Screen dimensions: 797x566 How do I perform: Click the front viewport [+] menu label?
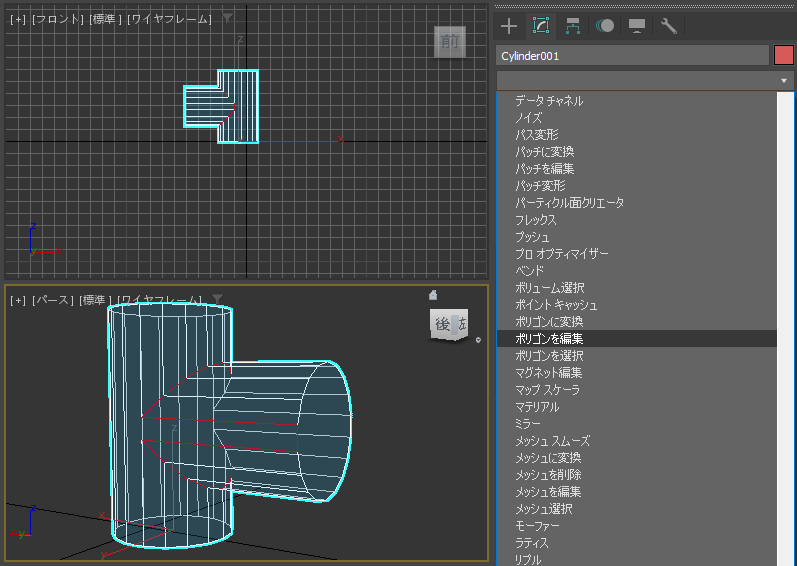point(18,19)
